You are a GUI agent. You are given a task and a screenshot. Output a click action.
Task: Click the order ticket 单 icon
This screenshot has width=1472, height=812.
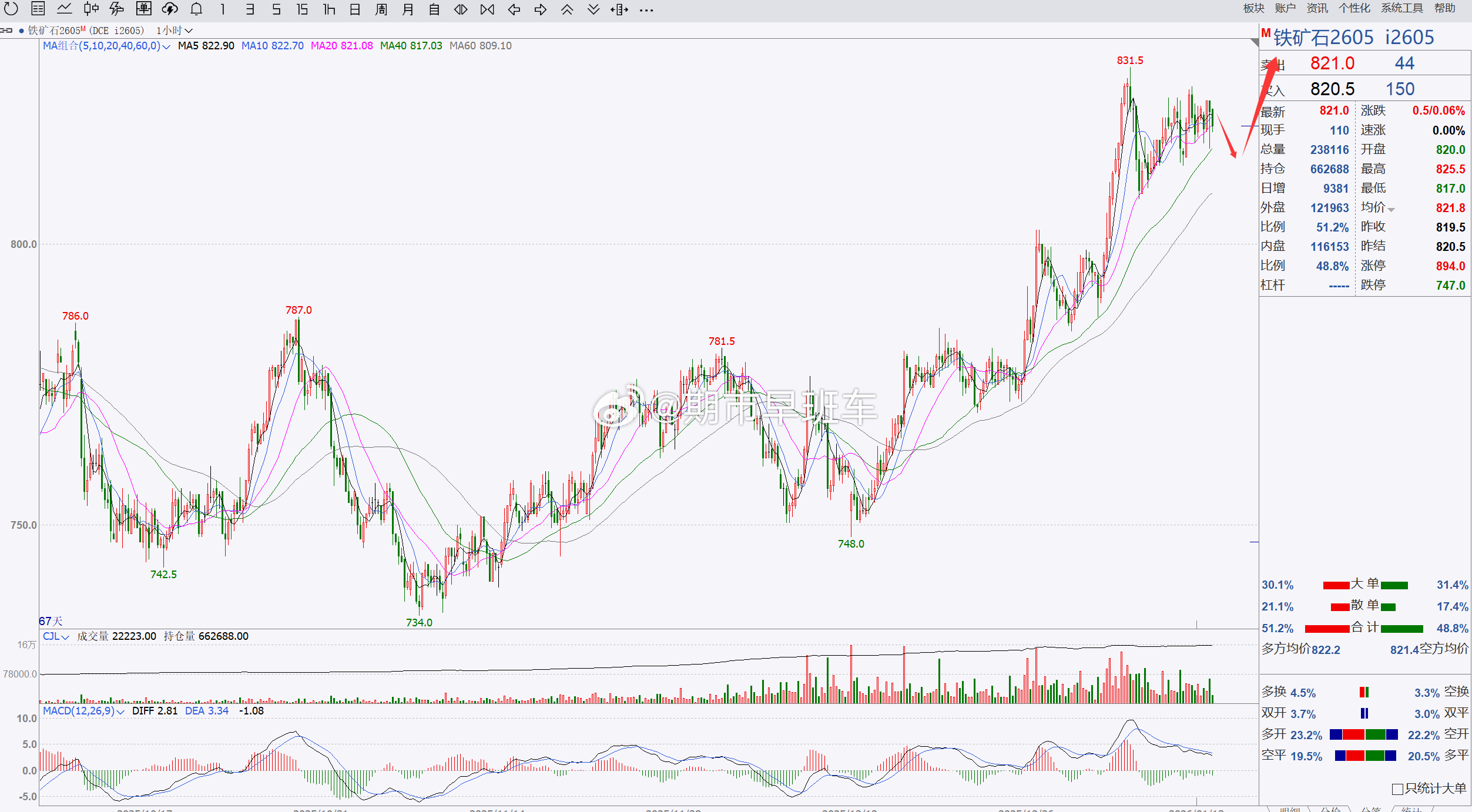[x=143, y=9]
